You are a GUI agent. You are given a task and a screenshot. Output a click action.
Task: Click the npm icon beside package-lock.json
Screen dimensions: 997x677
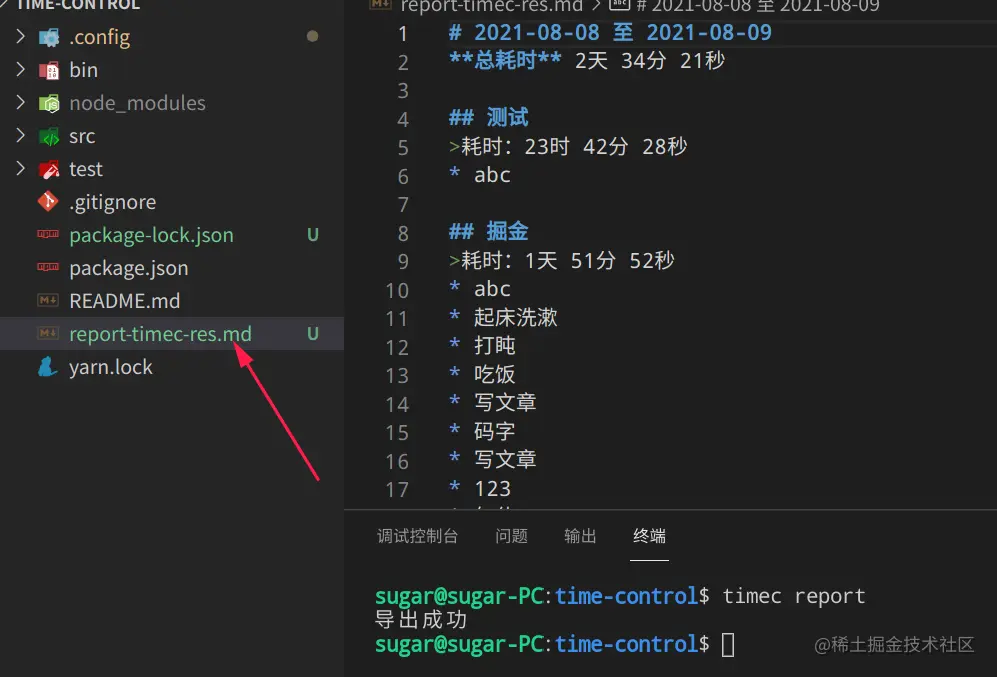point(47,235)
